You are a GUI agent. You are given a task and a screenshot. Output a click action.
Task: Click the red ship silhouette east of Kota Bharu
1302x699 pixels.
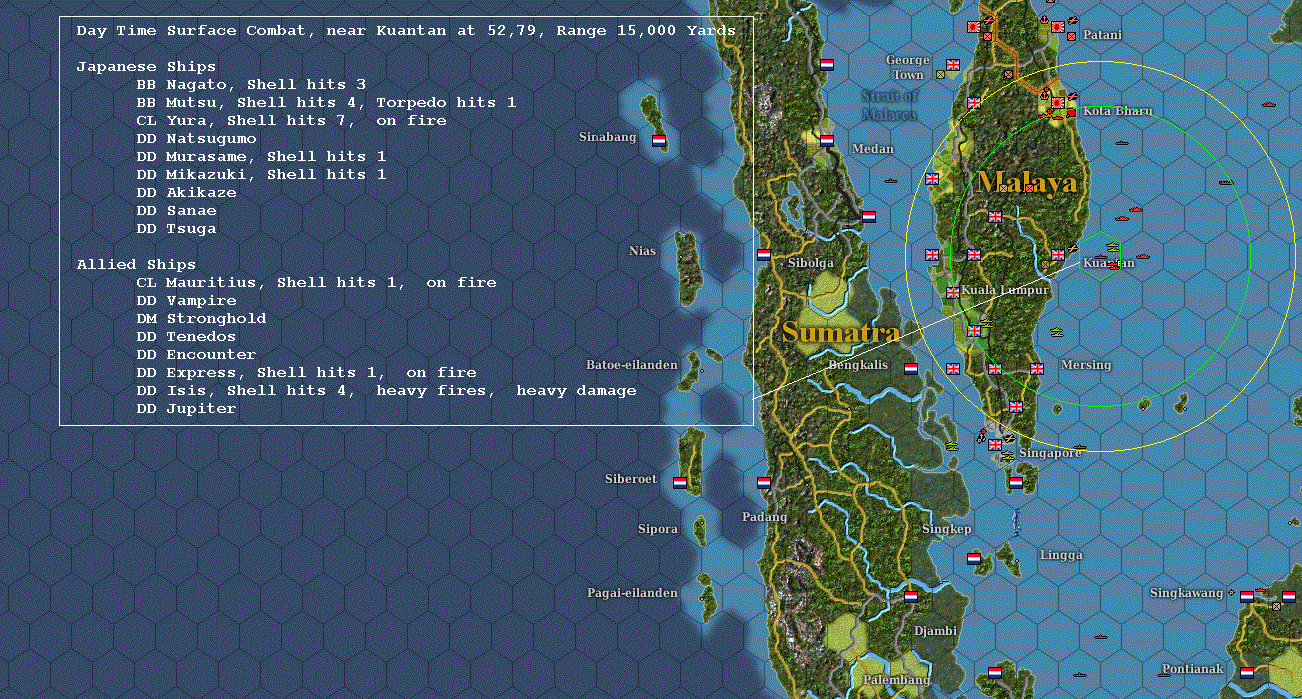click(1268, 104)
